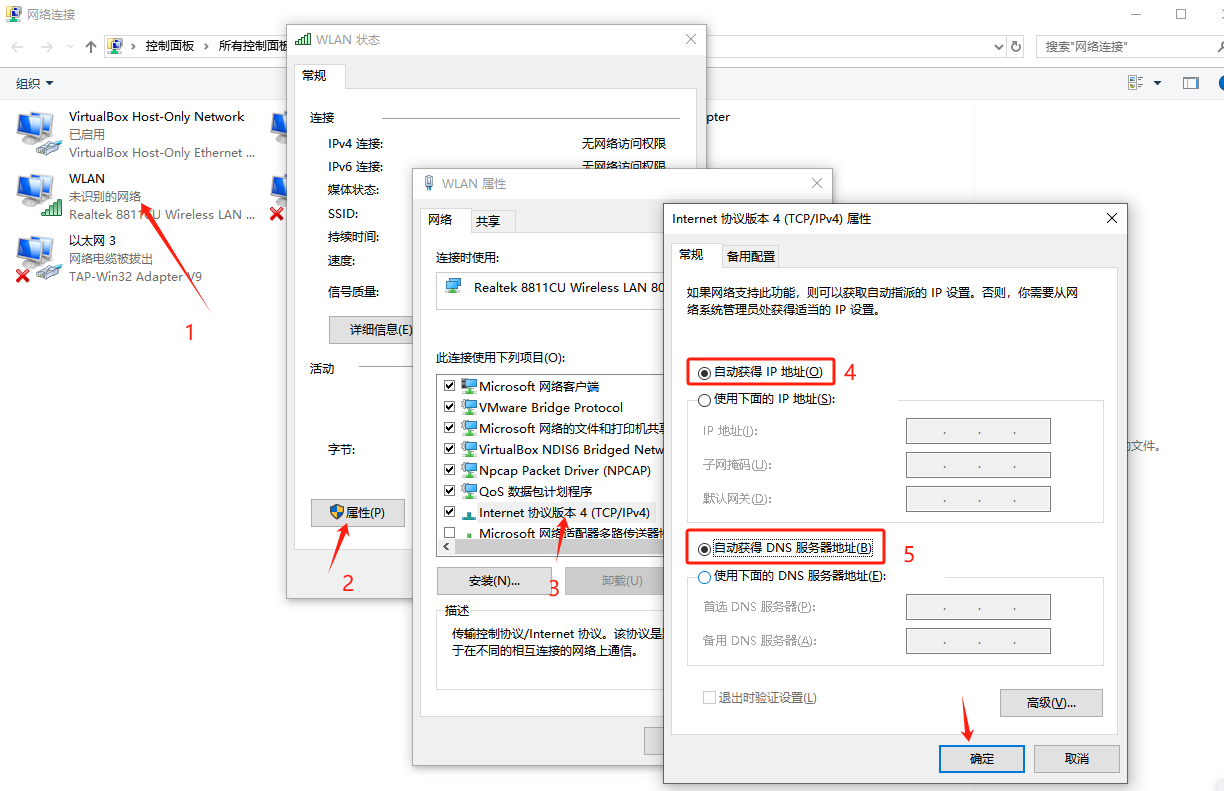Open the more view options dropdown arrow
This screenshot has width=1224, height=791.
pos(1158,83)
